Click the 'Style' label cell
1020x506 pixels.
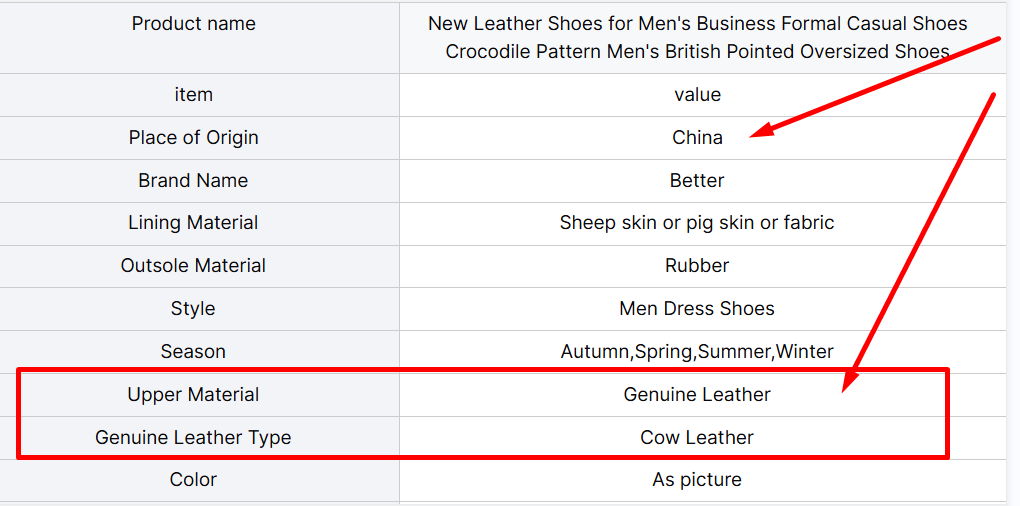coord(193,309)
